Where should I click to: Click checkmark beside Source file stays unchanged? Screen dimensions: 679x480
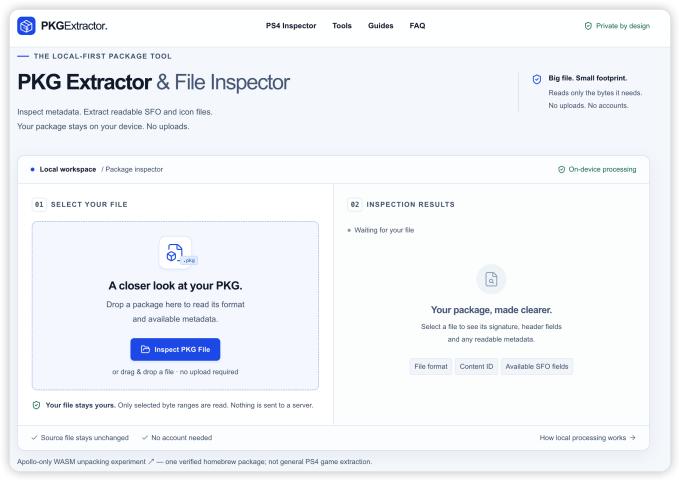pos(34,438)
